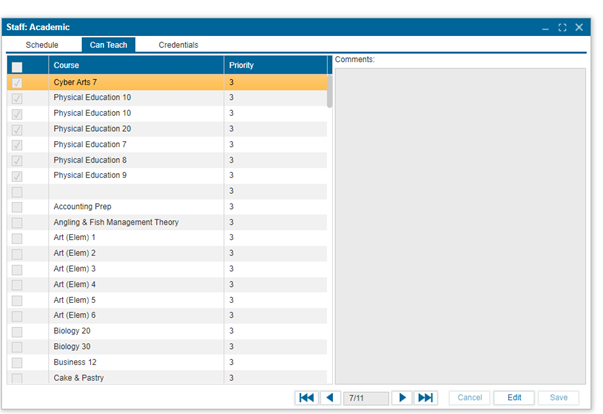The image size is (603, 414).
Task: Toggle checkbox for Cyber Arts 7
Action: (x=17, y=83)
